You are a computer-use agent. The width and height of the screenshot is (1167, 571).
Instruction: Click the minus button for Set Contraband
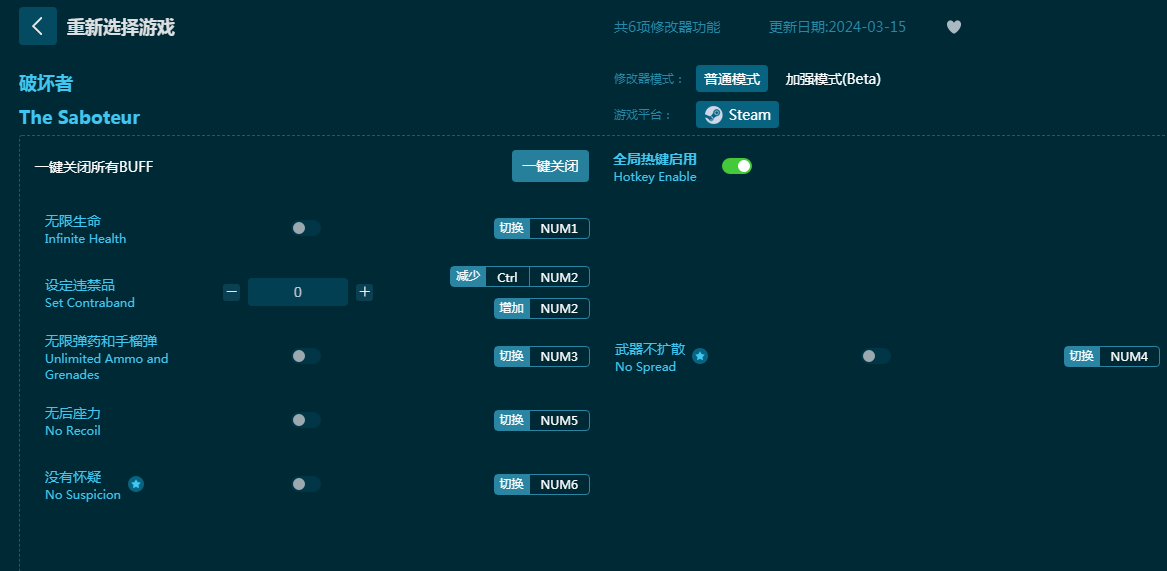pos(231,292)
